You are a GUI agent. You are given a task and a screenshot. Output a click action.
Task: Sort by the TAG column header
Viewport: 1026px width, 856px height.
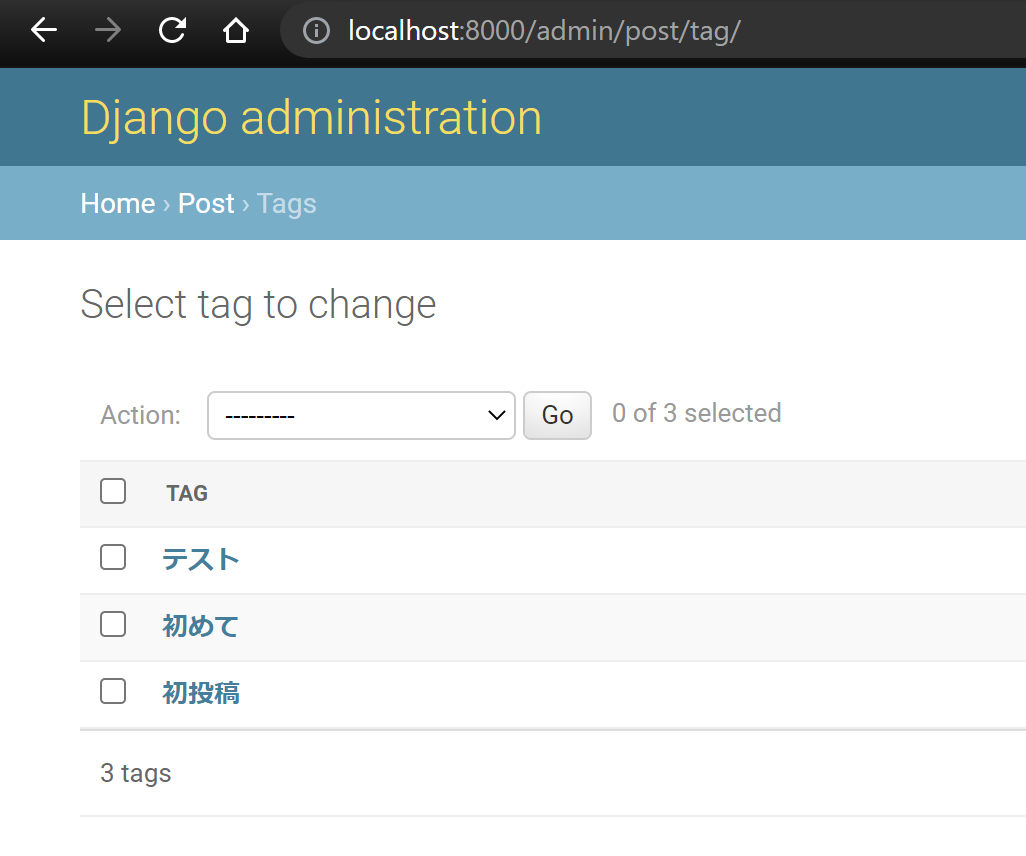187,493
